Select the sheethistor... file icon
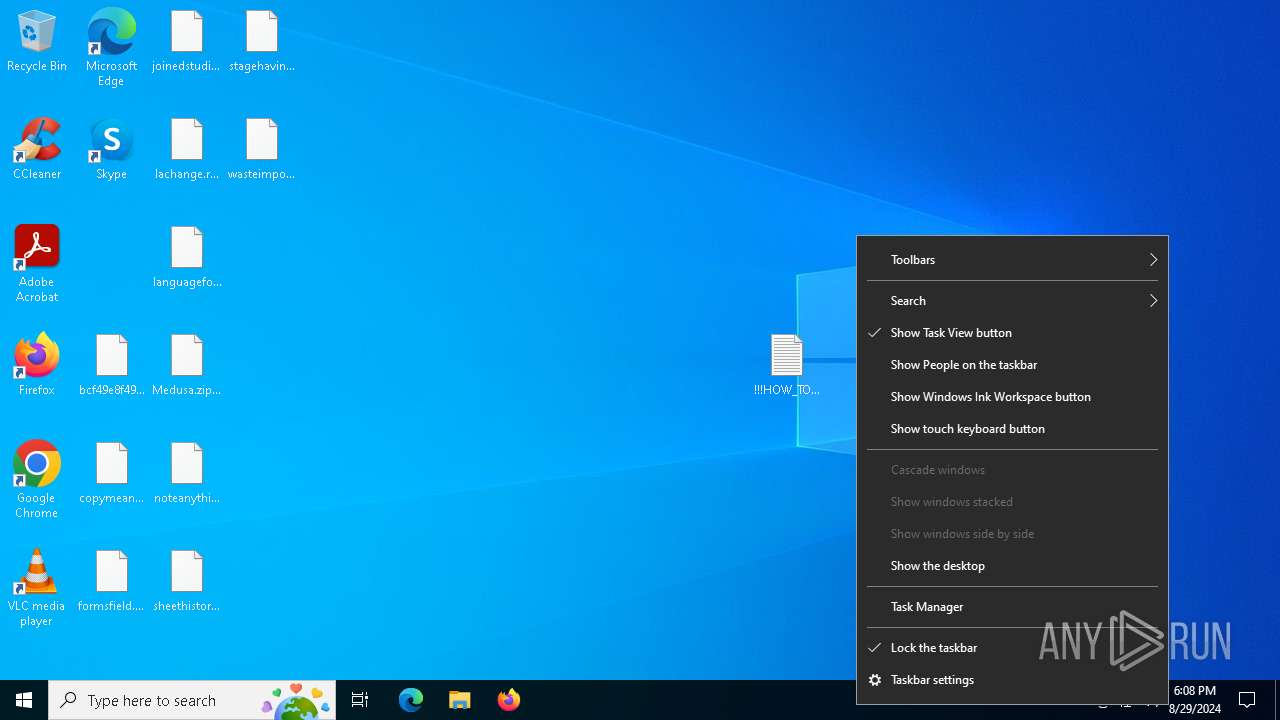The image size is (1280, 720). click(x=186, y=582)
